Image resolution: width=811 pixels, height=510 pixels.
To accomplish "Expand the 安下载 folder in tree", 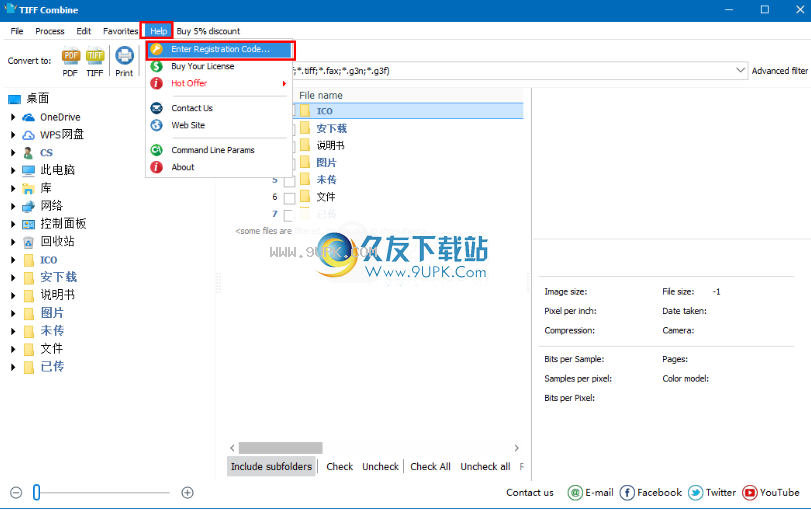I will (13, 278).
